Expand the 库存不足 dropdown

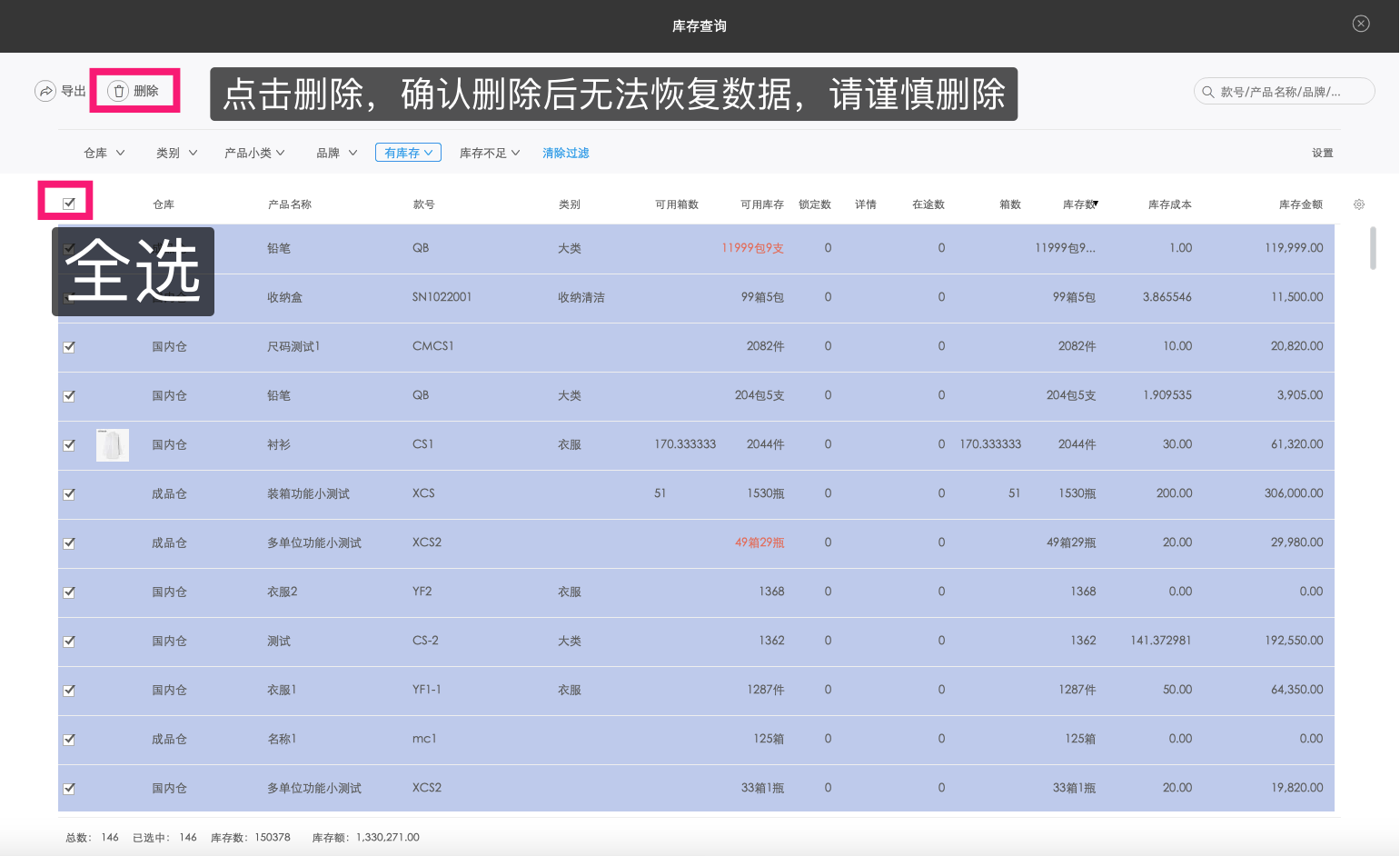(489, 152)
